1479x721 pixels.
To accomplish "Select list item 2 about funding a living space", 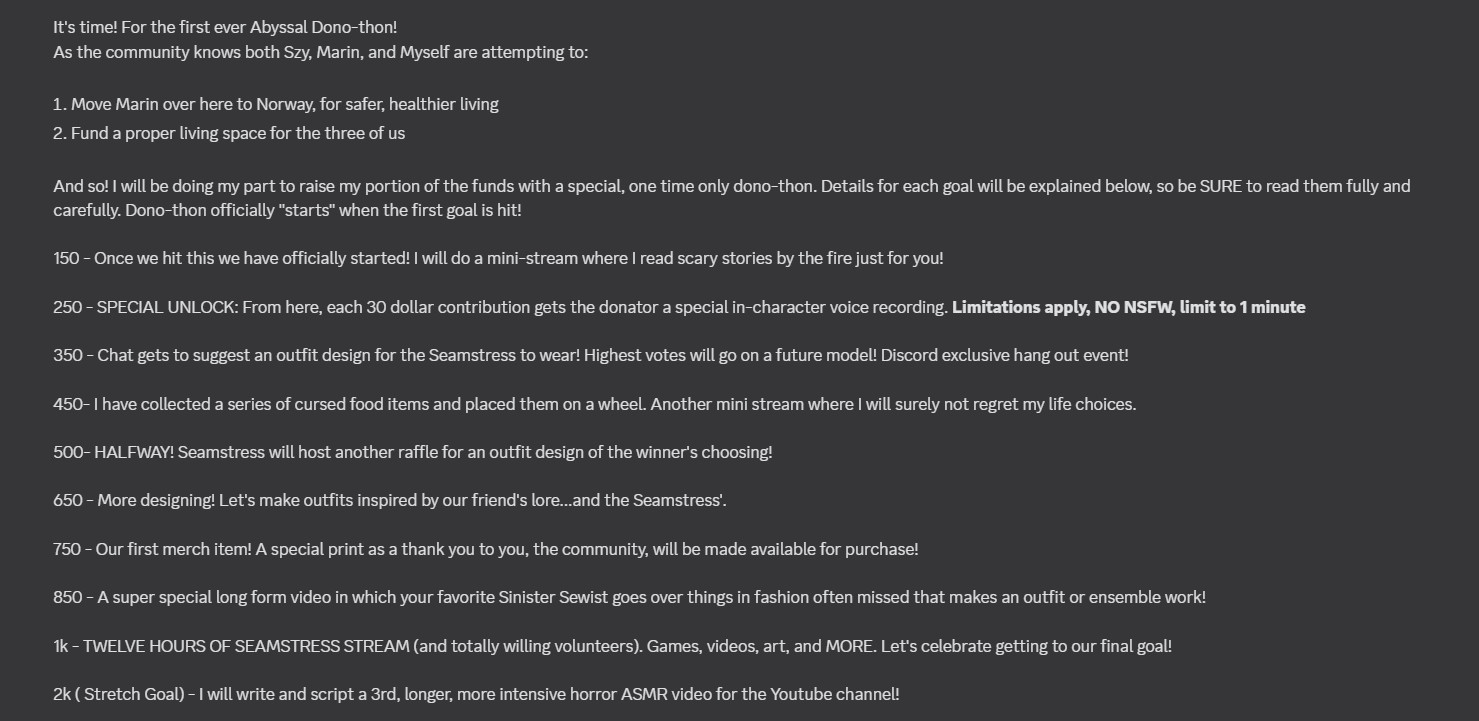I will click(229, 133).
